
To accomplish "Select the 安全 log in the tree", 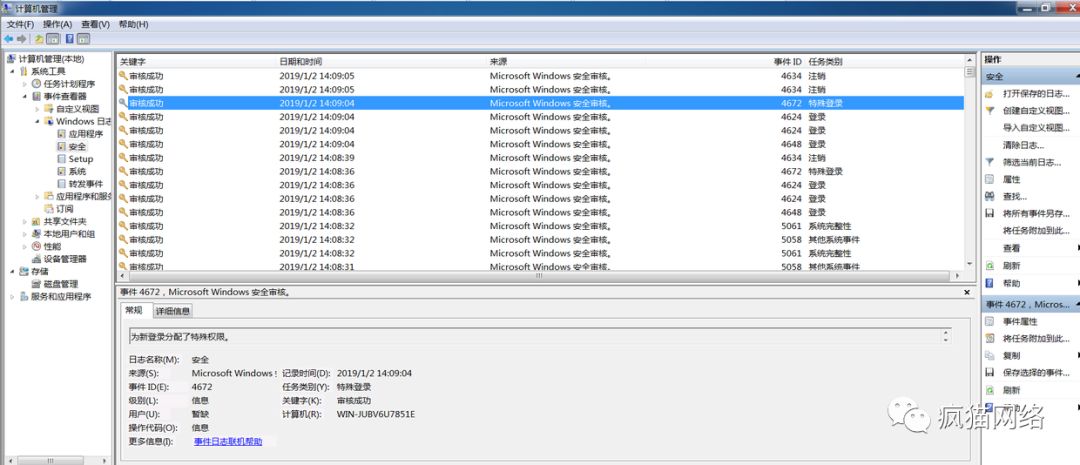I will pyautogui.click(x=77, y=146).
